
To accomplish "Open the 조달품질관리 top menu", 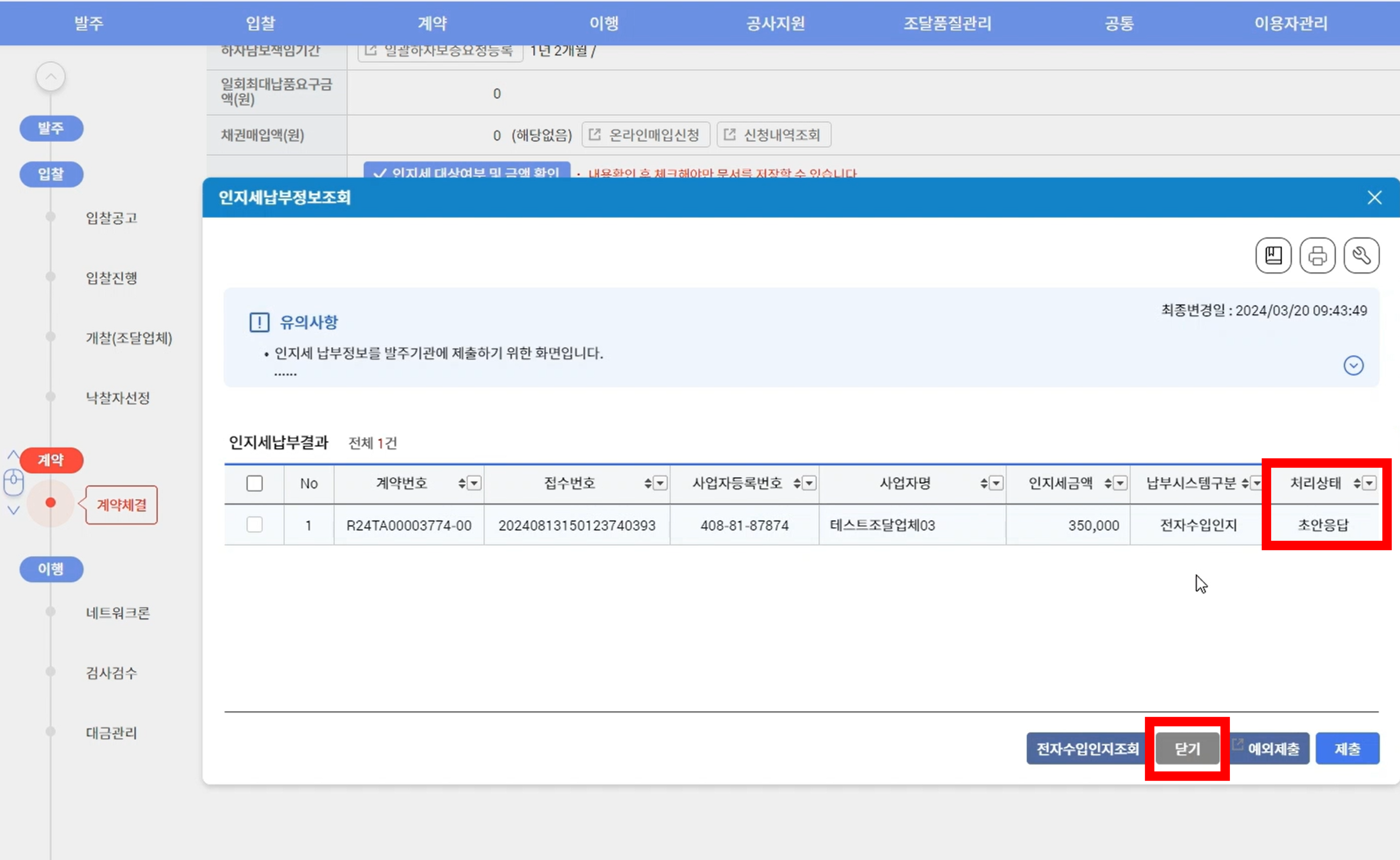I will tap(948, 23).
